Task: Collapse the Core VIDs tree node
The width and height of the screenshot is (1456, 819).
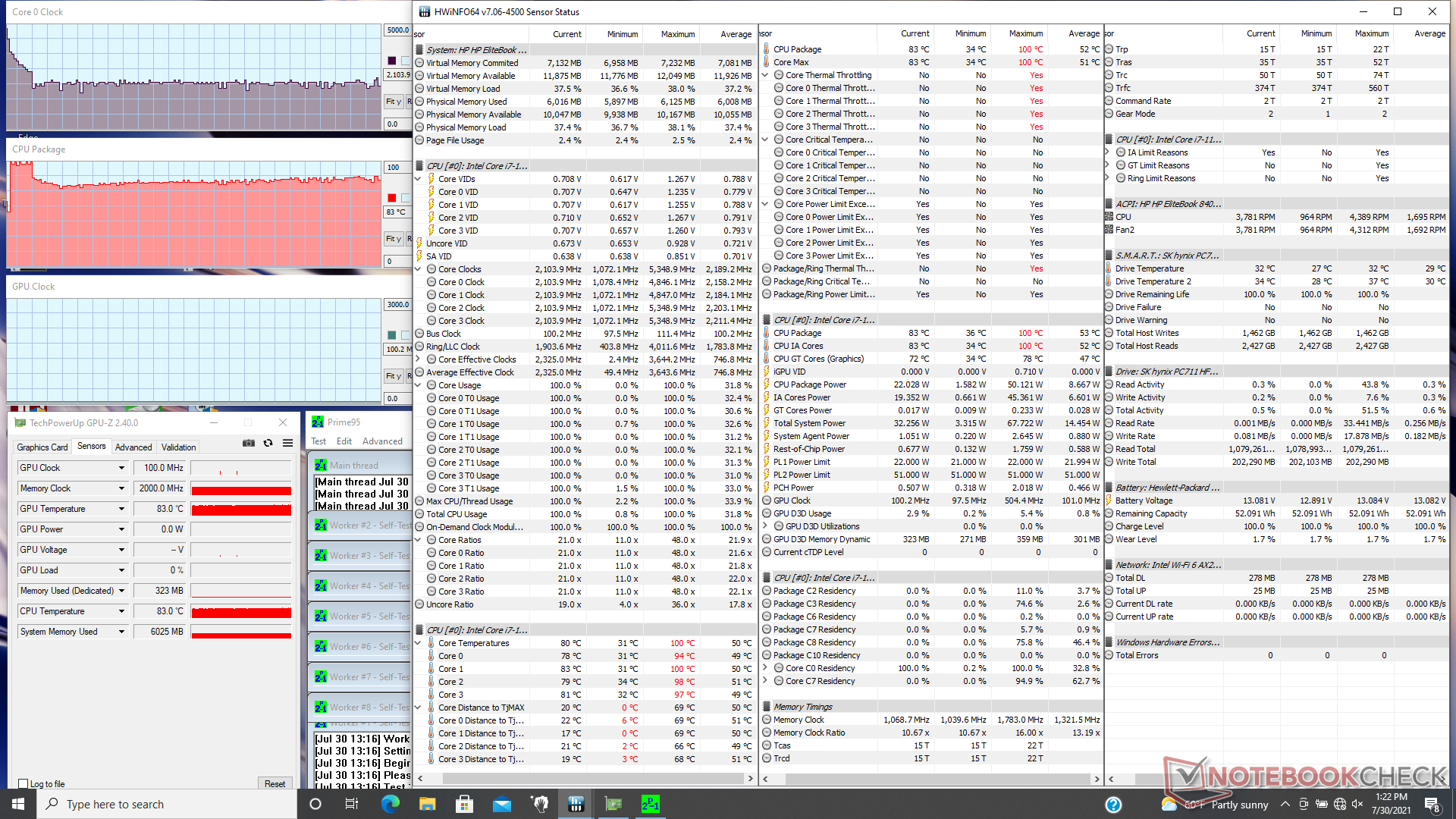Action: [418, 179]
